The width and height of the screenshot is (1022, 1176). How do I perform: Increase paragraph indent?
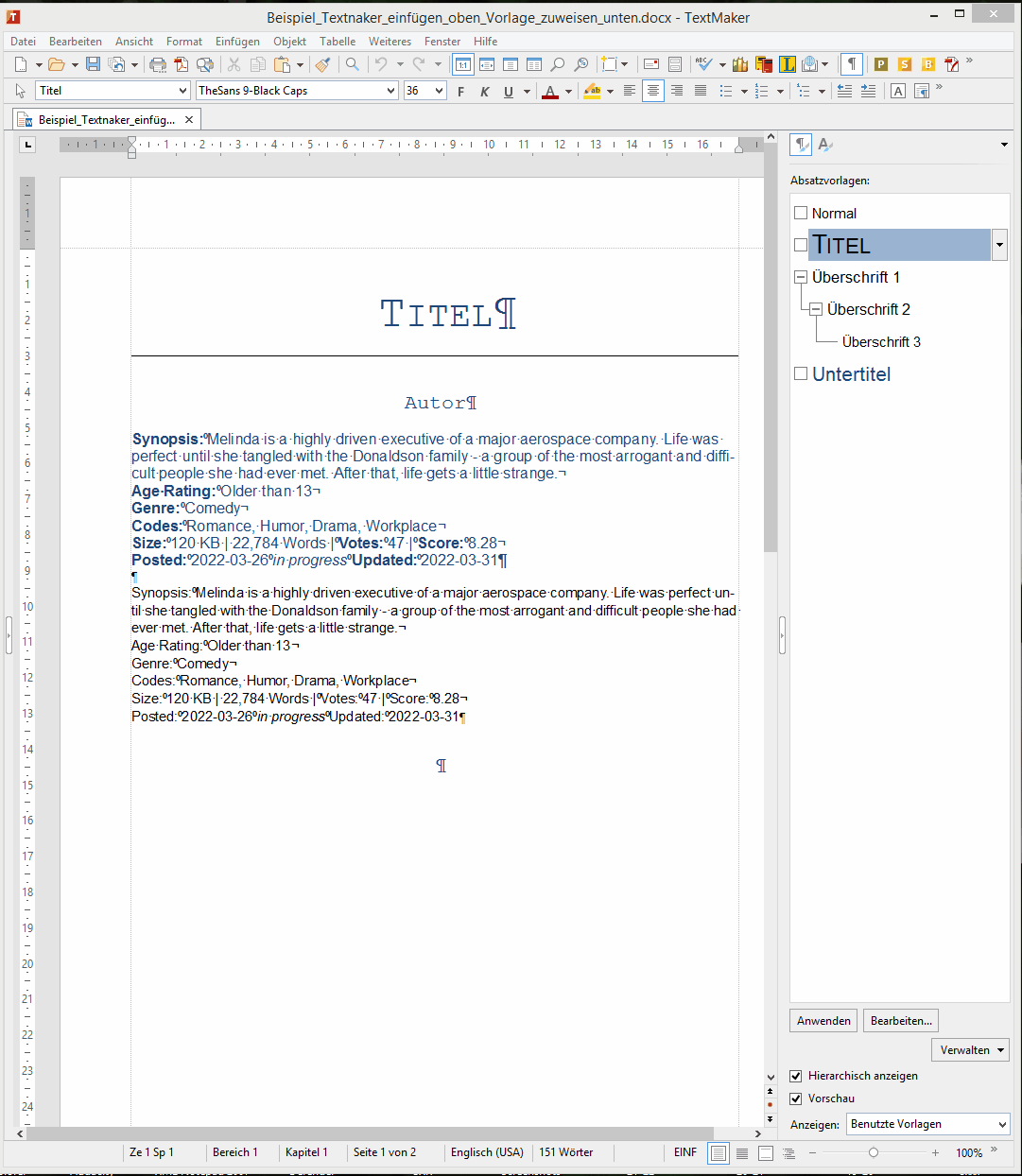(868, 91)
